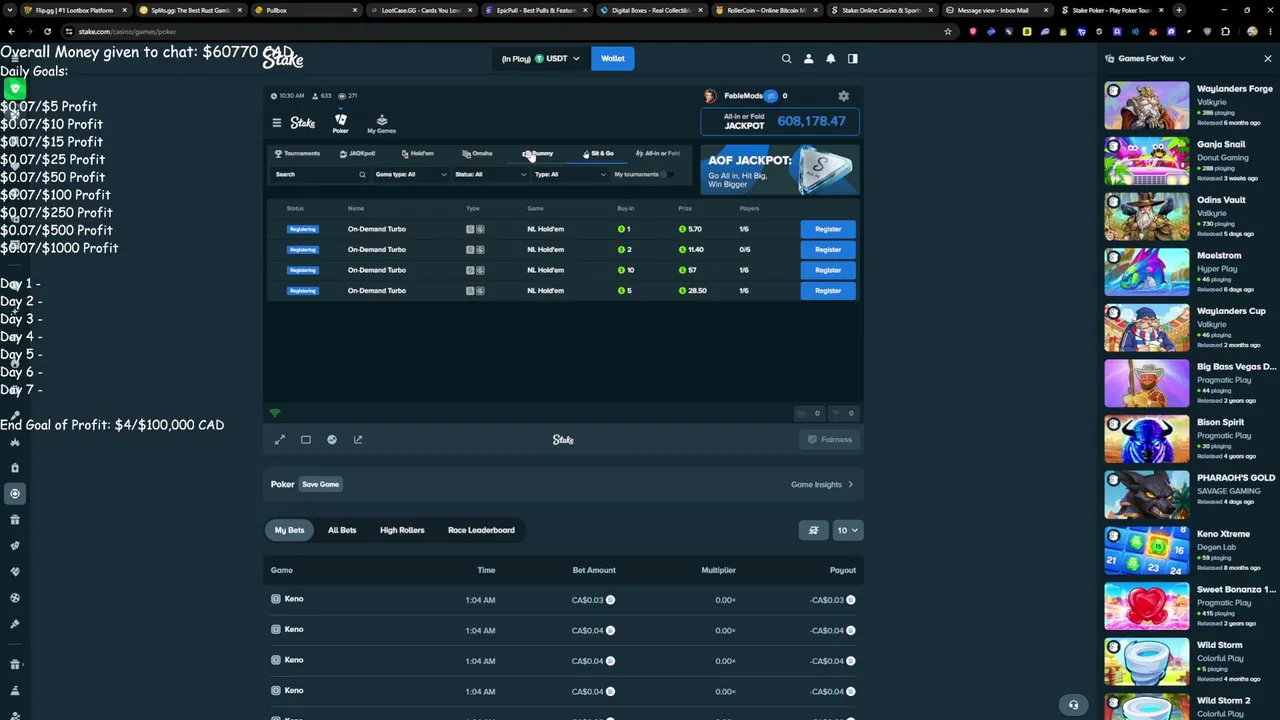Image resolution: width=1280 pixels, height=720 pixels.
Task: Select the All Bets tab
Action: click(342, 530)
